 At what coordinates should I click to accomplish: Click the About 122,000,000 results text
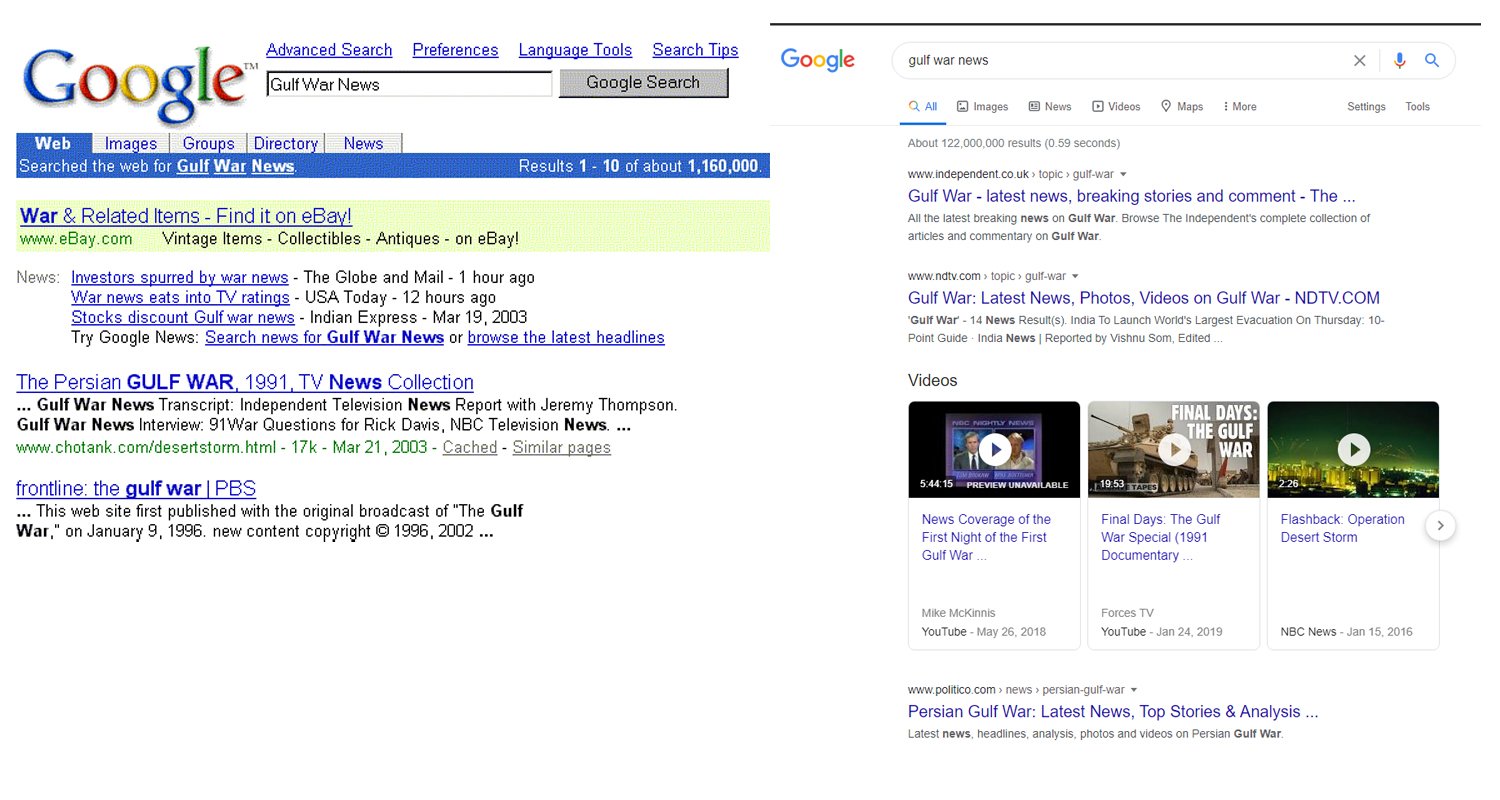tap(1014, 143)
